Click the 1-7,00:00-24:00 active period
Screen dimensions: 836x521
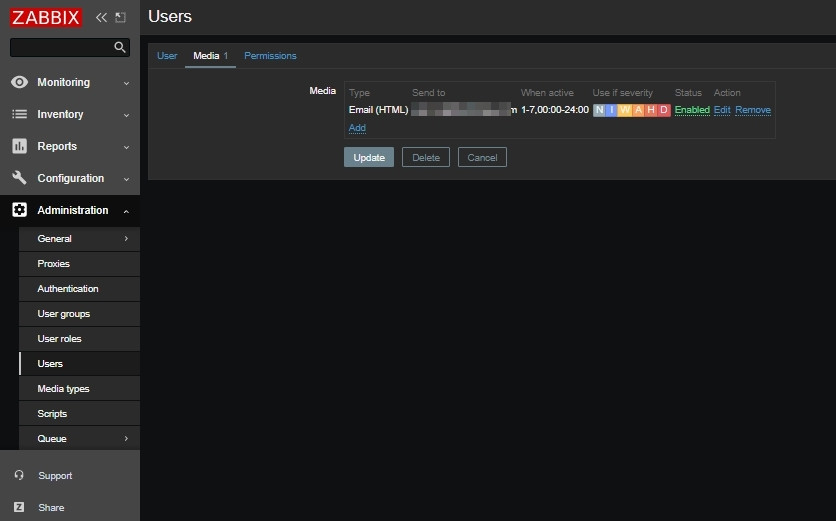click(x=555, y=109)
